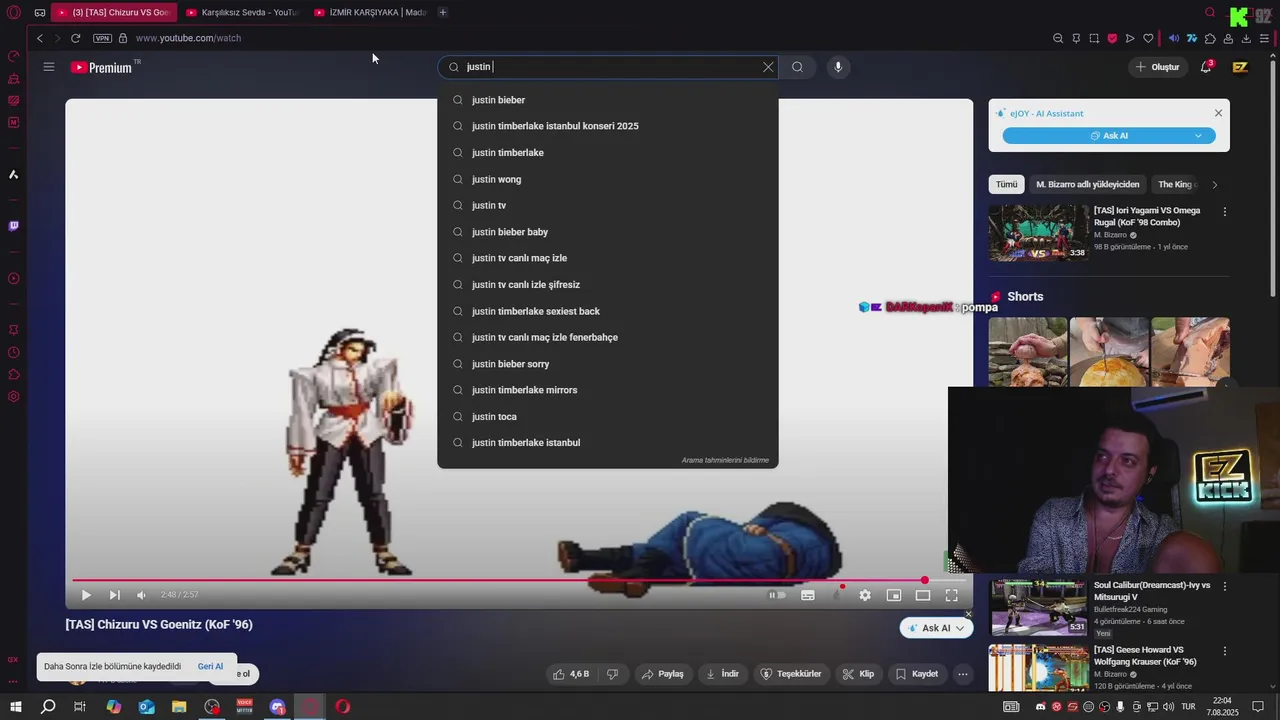The width and height of the screenshot is (1280, 720).
Task: Toggle subtitles in the video player
Action: click(x=808, y=595)
